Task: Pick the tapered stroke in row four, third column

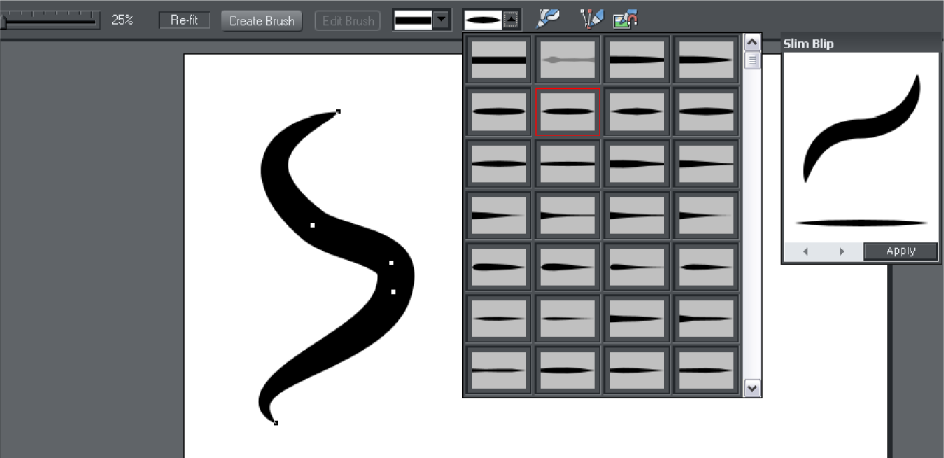Action: pyautogui.click(x=637, y=215)
